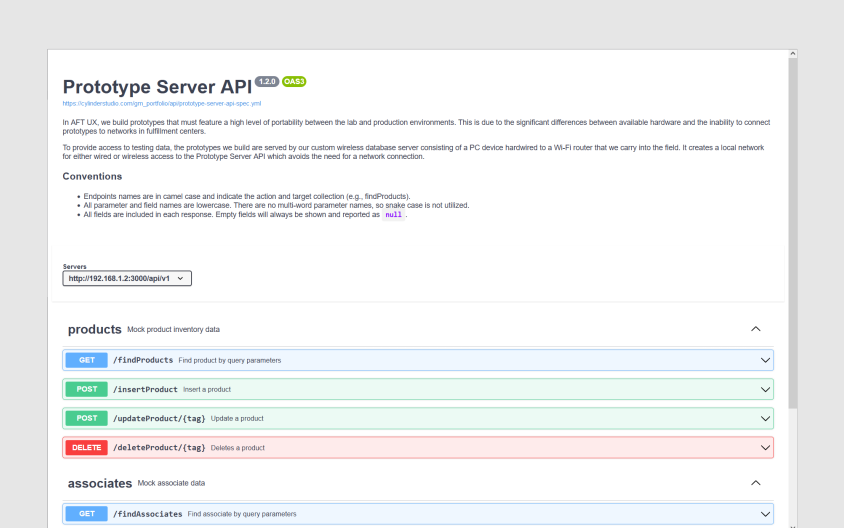
Task: Click the GET badge for findAssociates
Action: (86, 514)
